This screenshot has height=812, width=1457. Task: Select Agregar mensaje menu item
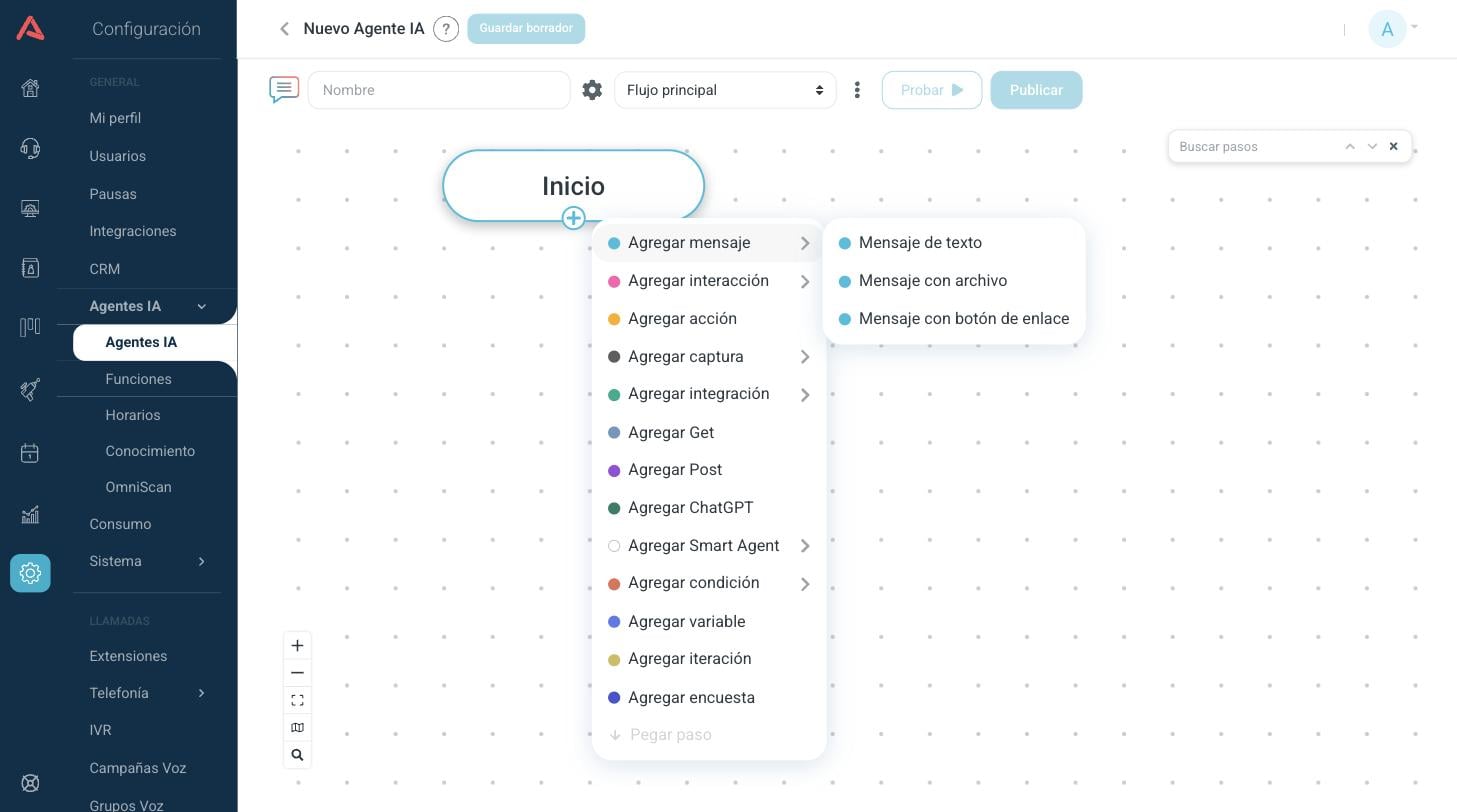coord(709,243)
